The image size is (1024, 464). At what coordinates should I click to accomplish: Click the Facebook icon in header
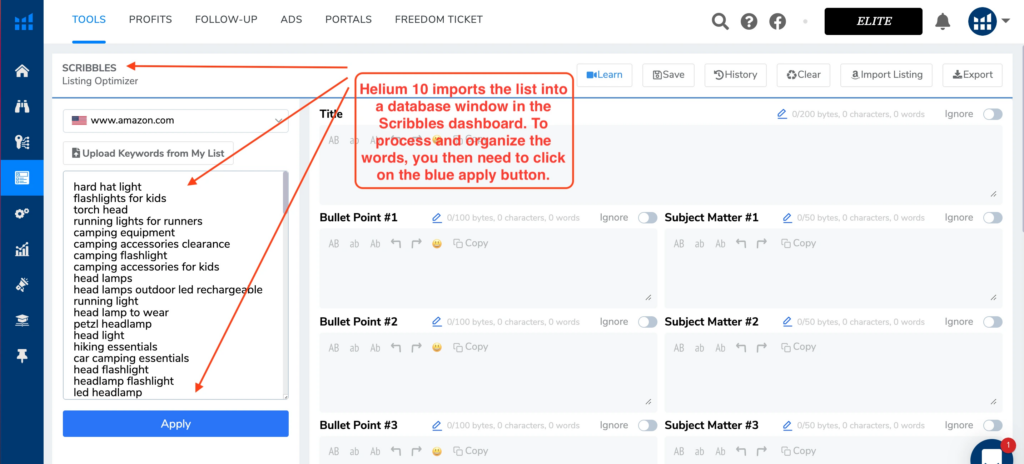[777, 22]
